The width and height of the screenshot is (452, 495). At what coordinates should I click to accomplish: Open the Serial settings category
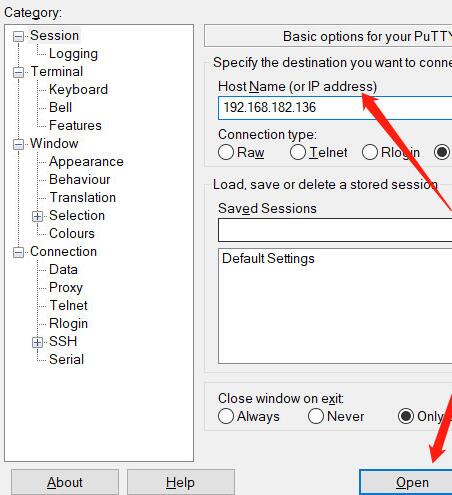[66, 359]
